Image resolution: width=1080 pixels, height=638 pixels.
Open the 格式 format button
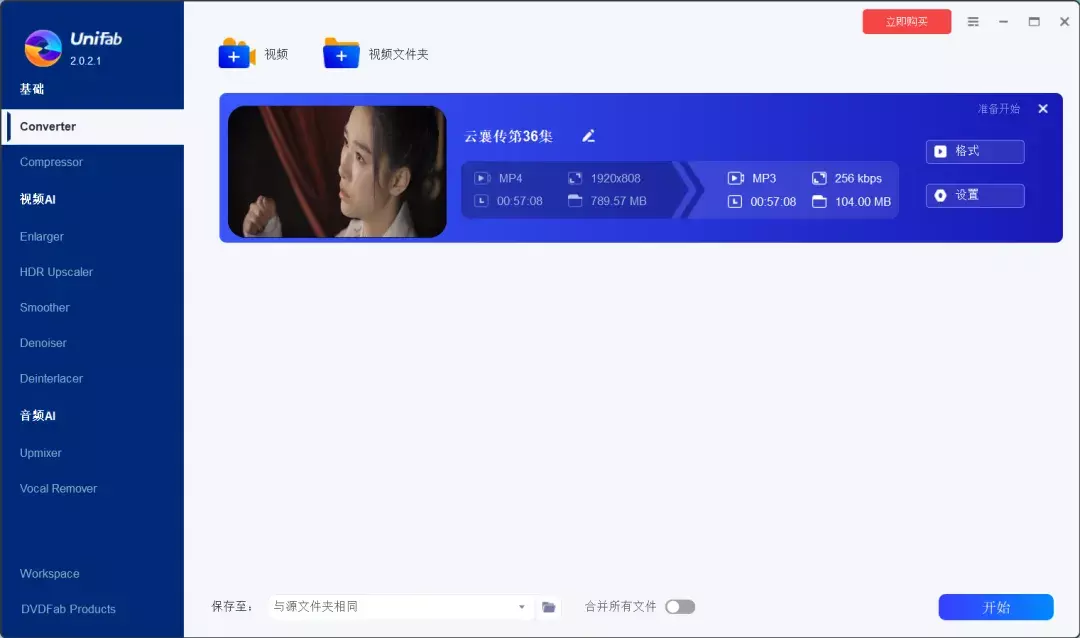[x=975, y=152]
